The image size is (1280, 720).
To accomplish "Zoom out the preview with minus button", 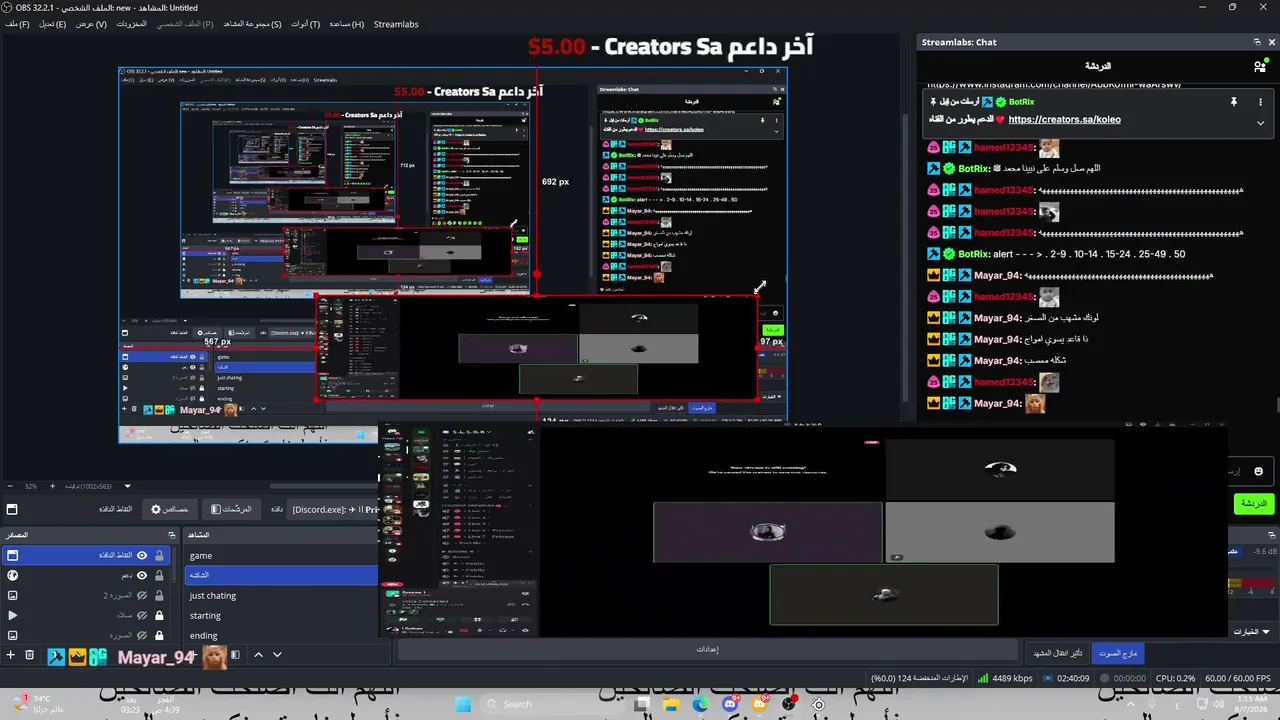I will [11, 486].
